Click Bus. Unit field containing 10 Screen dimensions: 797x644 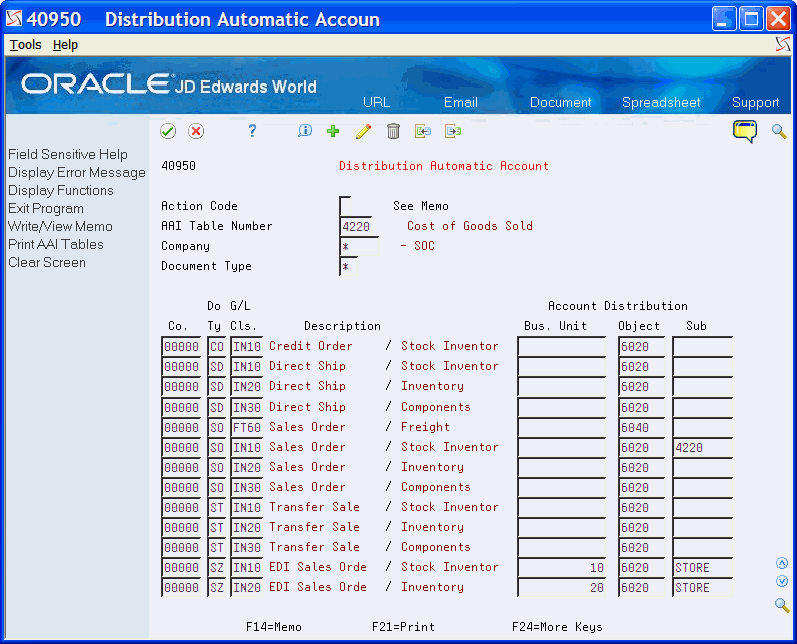pos(562,567)
